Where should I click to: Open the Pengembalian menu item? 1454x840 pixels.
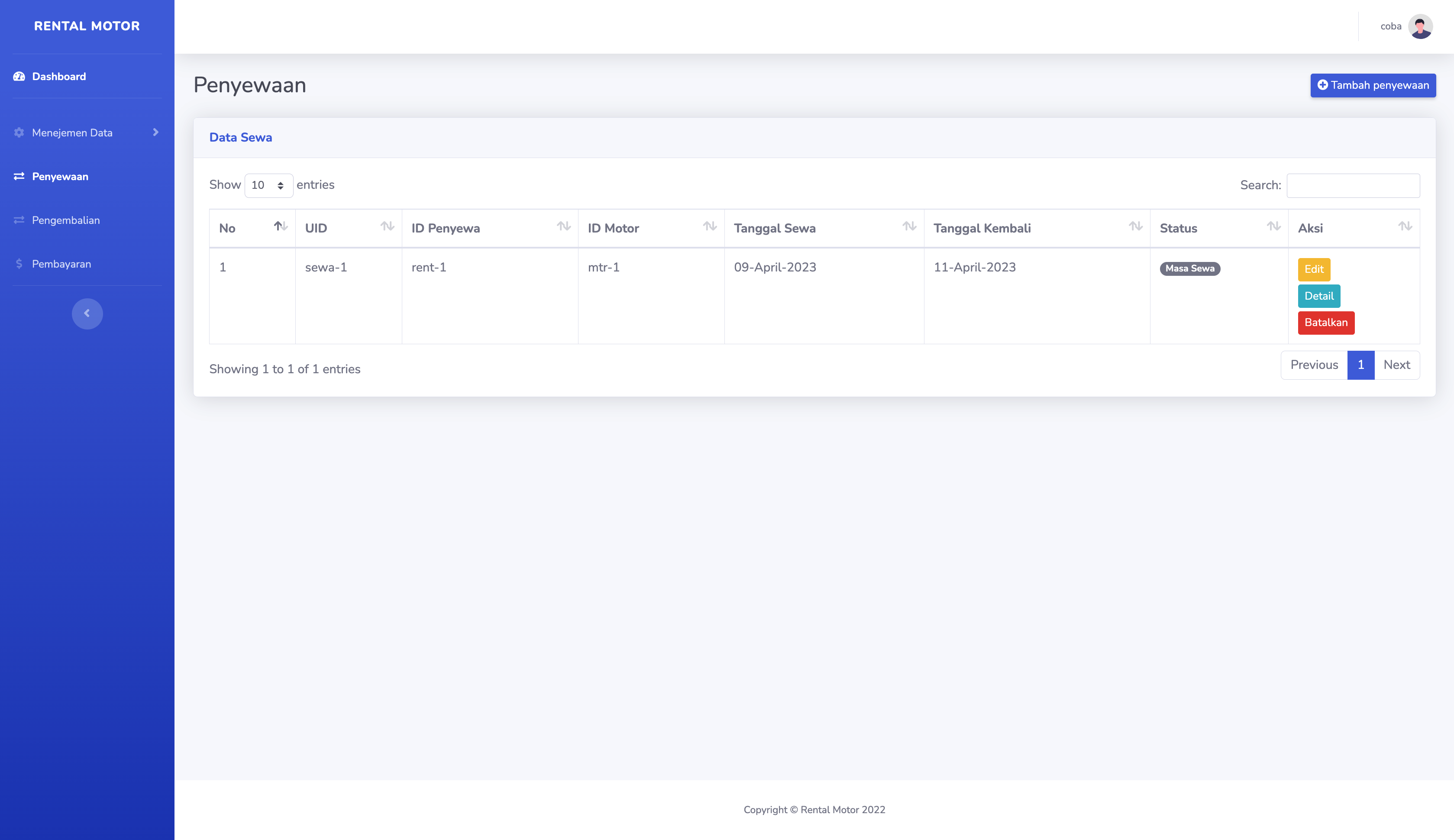click(66, 220)
